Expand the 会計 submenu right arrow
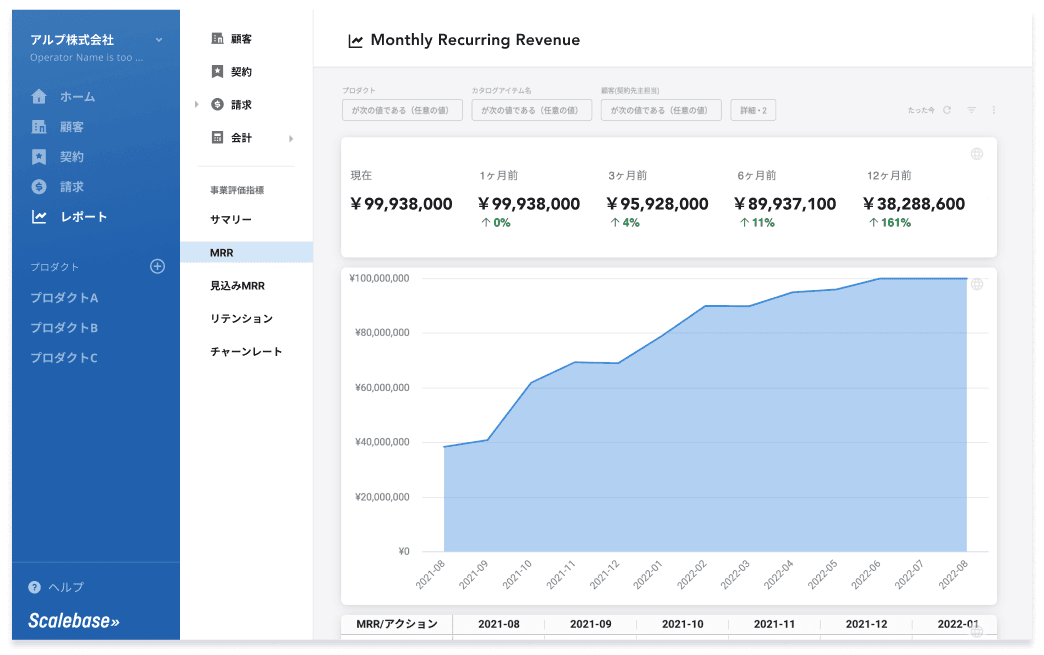 [x=291, y=138]
